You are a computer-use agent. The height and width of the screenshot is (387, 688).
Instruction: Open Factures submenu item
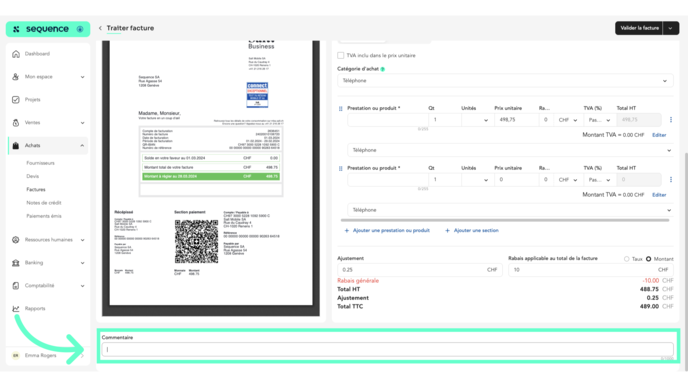click(36, 190)
